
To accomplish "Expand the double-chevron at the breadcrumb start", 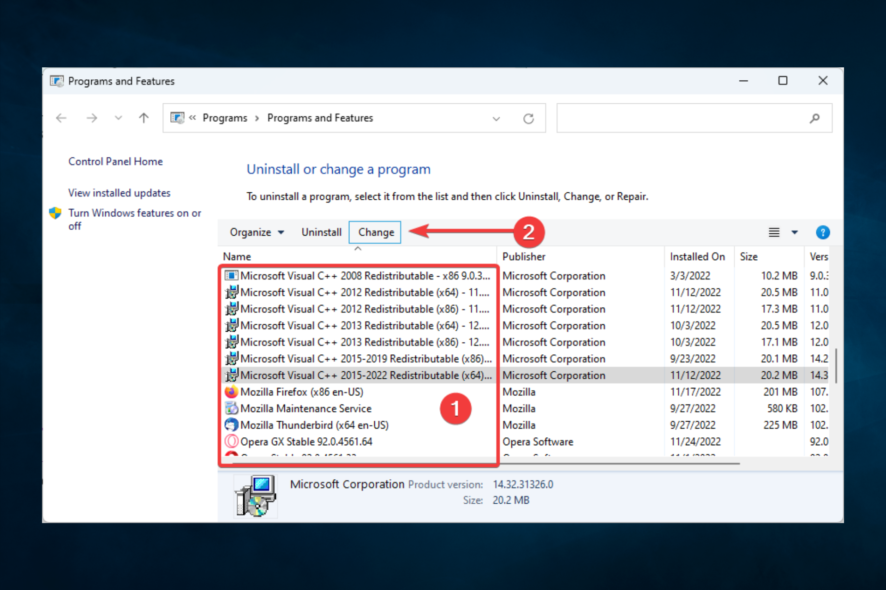I will pos(193,118).
